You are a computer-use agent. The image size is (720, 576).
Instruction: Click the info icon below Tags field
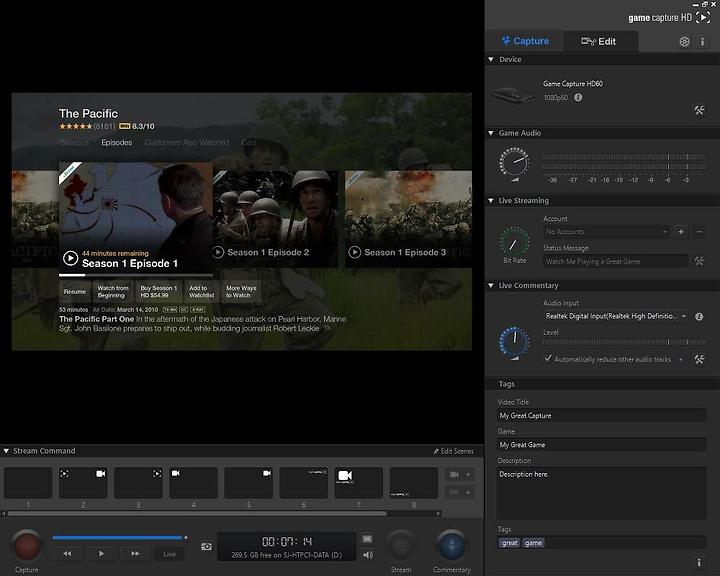pyautogui.click(x=699, y=562)
